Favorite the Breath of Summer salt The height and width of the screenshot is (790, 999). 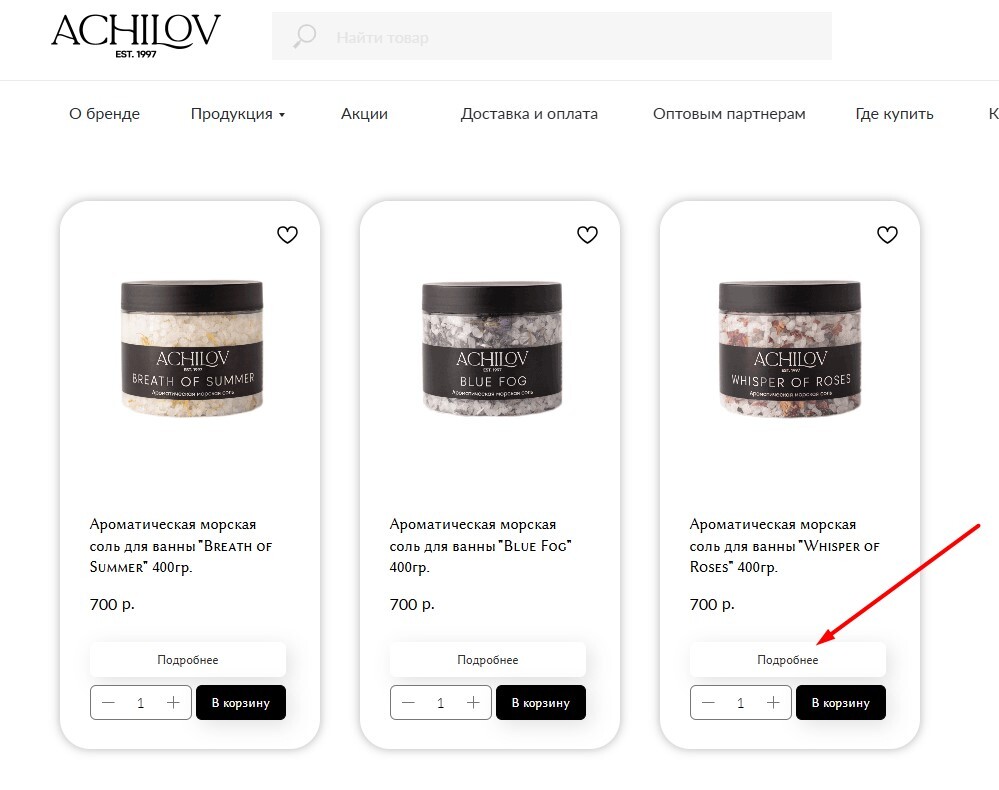[x=287, y=235]
